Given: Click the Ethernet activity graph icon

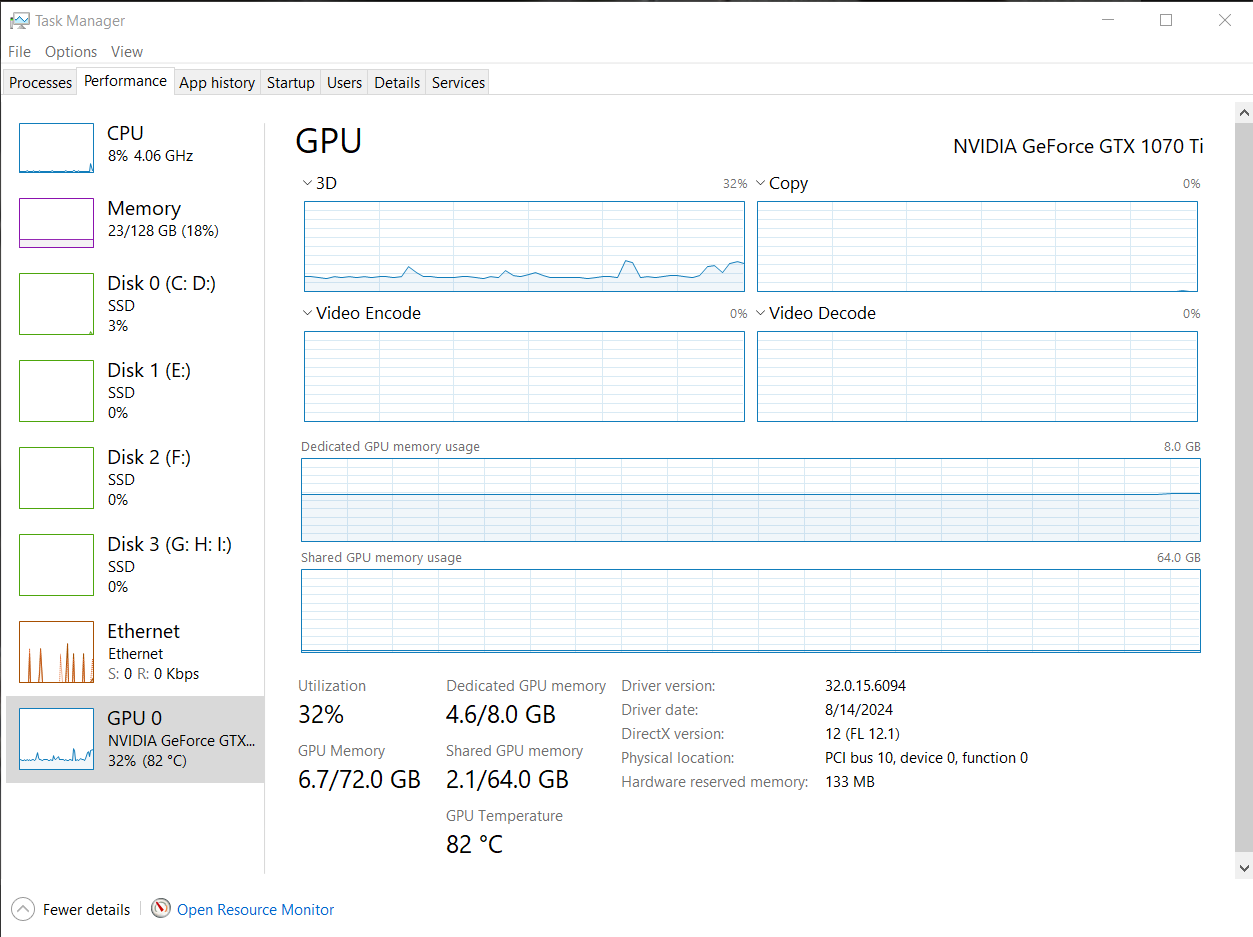Looking at the screenshot, I should pyautogui.click(x=56, y=652).
